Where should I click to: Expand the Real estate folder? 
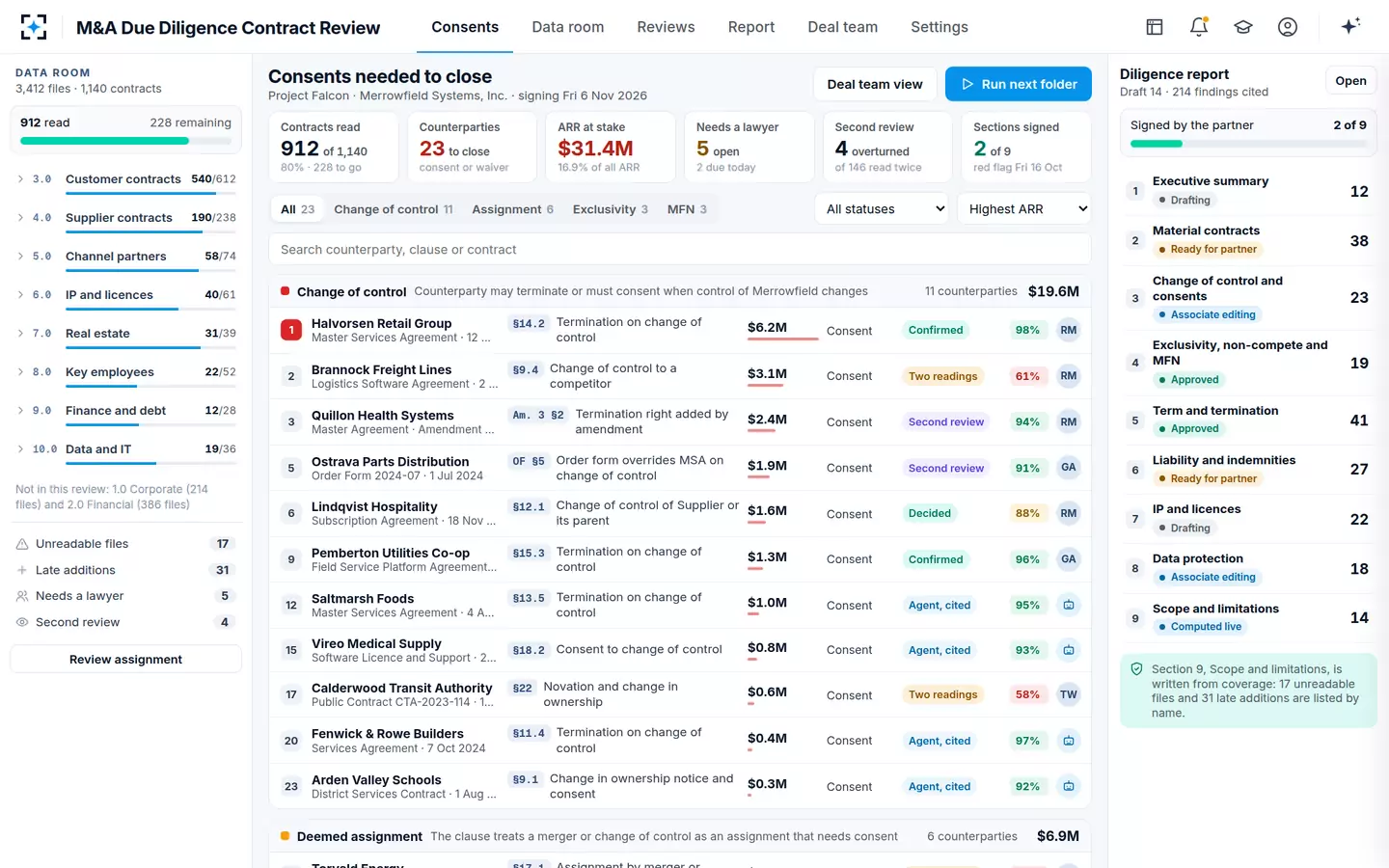point(21,333)
